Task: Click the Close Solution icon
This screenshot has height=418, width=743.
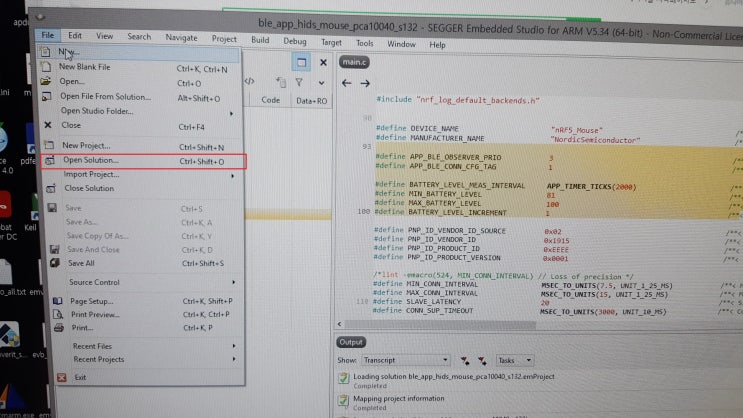Action: [x=51, y=188]
